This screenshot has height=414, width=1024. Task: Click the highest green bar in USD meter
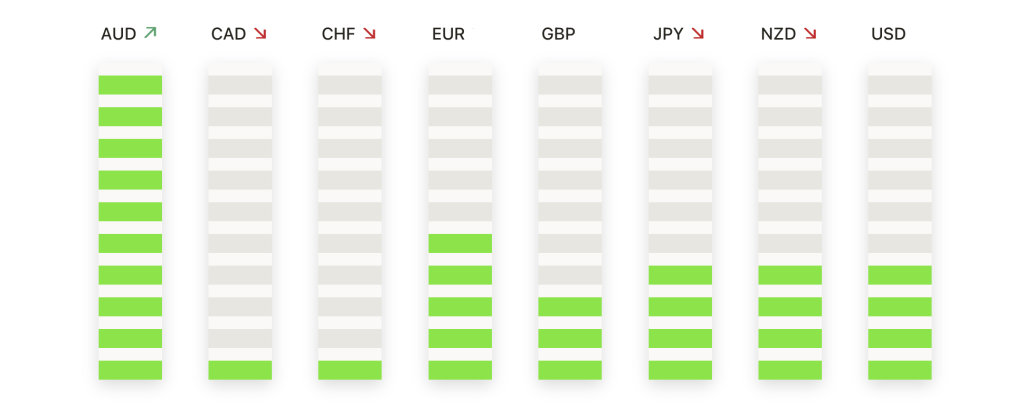click(900, 275)
